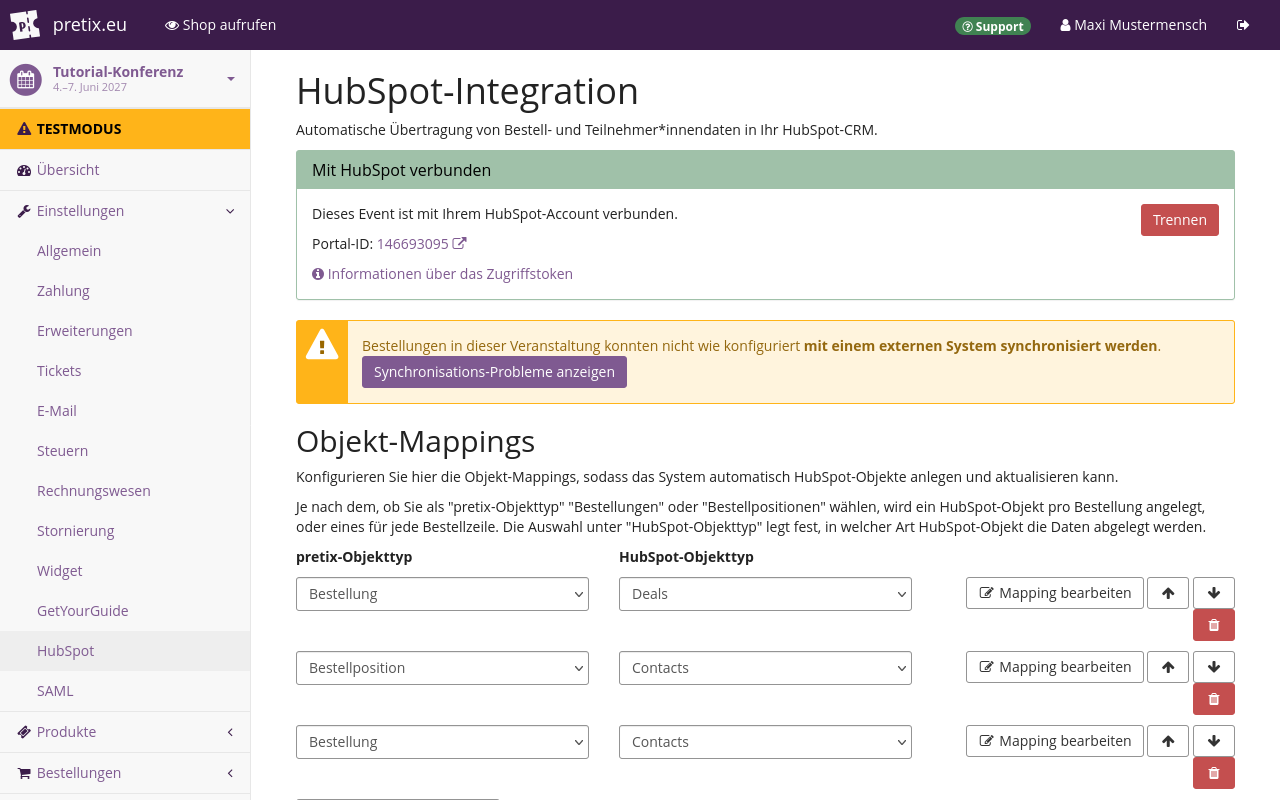Open pretix-Objekttyp dropdown in Deals row
The image size is (1280, 800).
click(x=442, y=594)
